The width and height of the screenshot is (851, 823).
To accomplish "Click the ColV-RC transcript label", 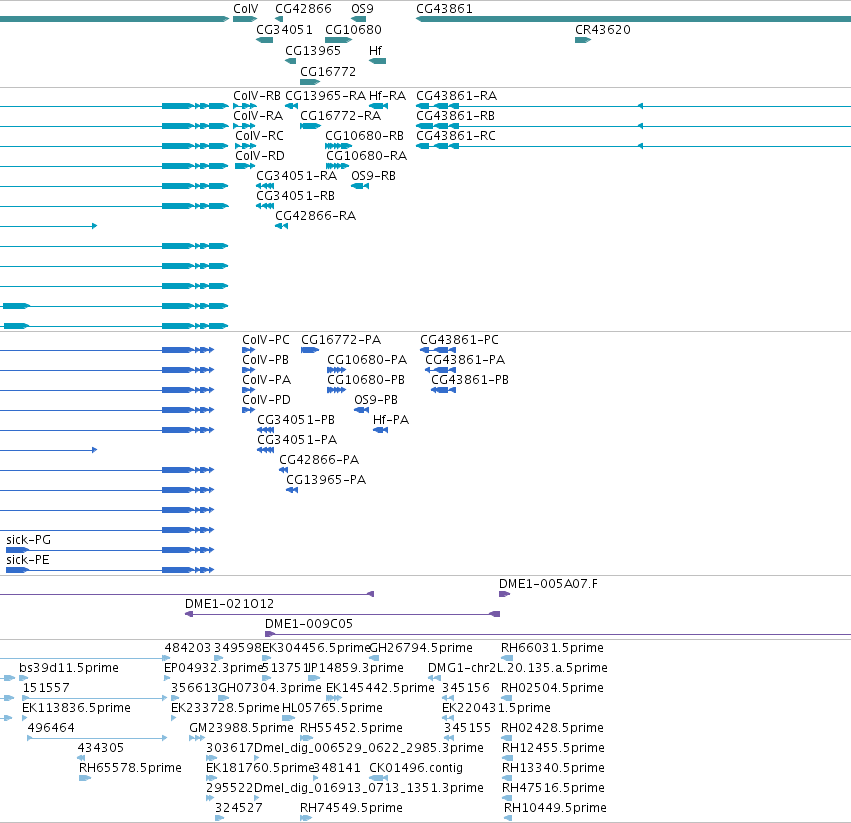I will point(259,136).
